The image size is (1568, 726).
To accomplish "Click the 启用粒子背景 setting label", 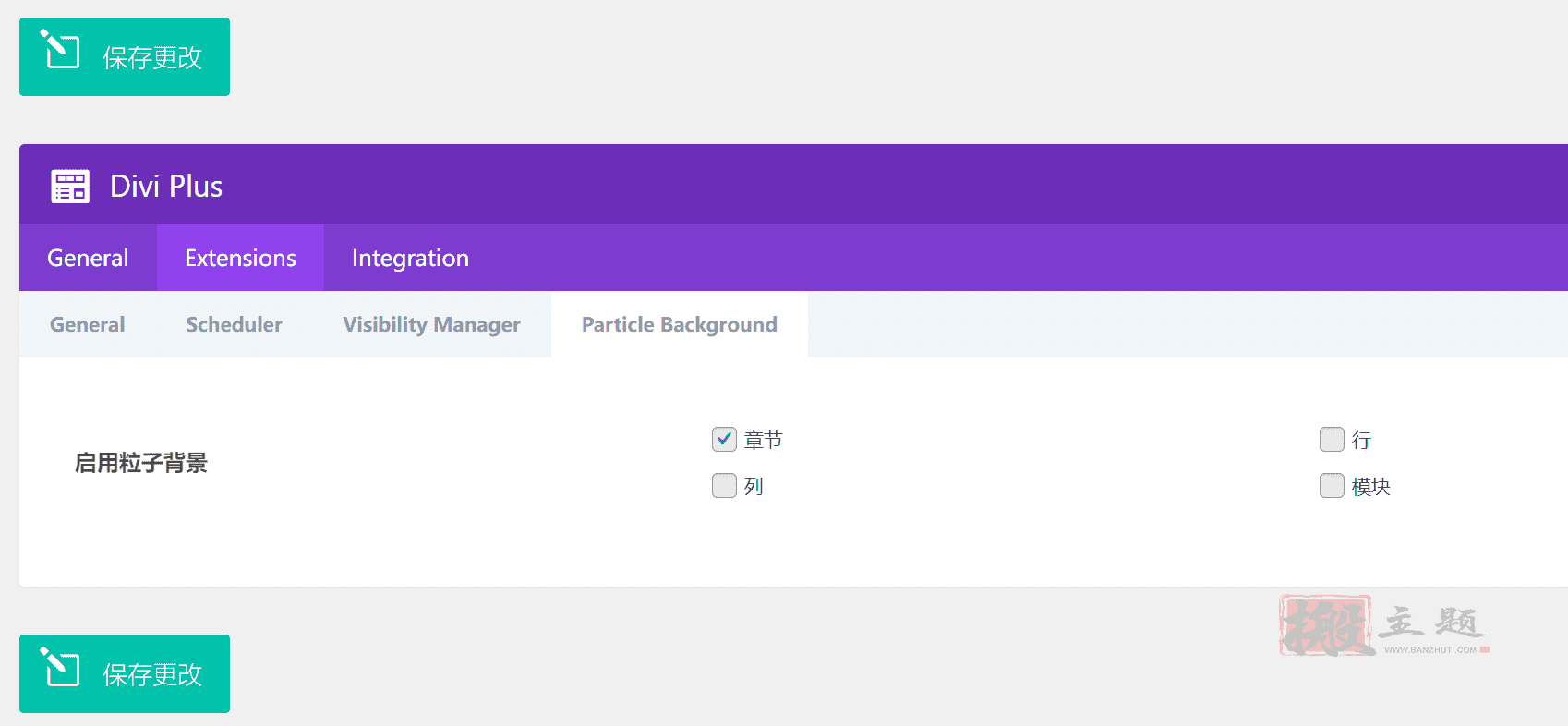I will coord(141,463).
